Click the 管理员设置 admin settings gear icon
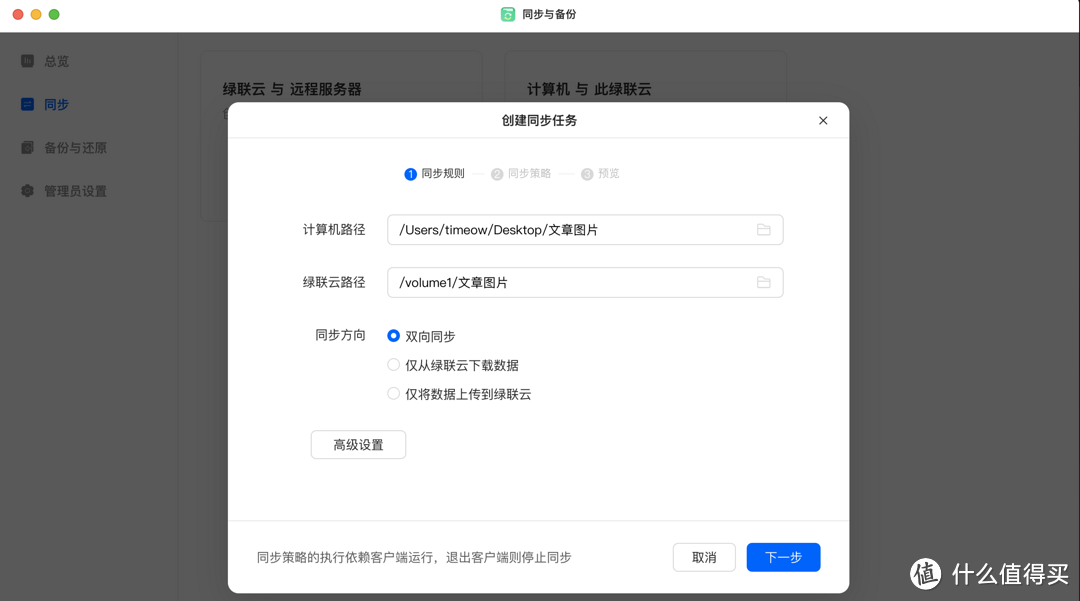Viewport: 1080px width, 601px height. coord(27,190)
